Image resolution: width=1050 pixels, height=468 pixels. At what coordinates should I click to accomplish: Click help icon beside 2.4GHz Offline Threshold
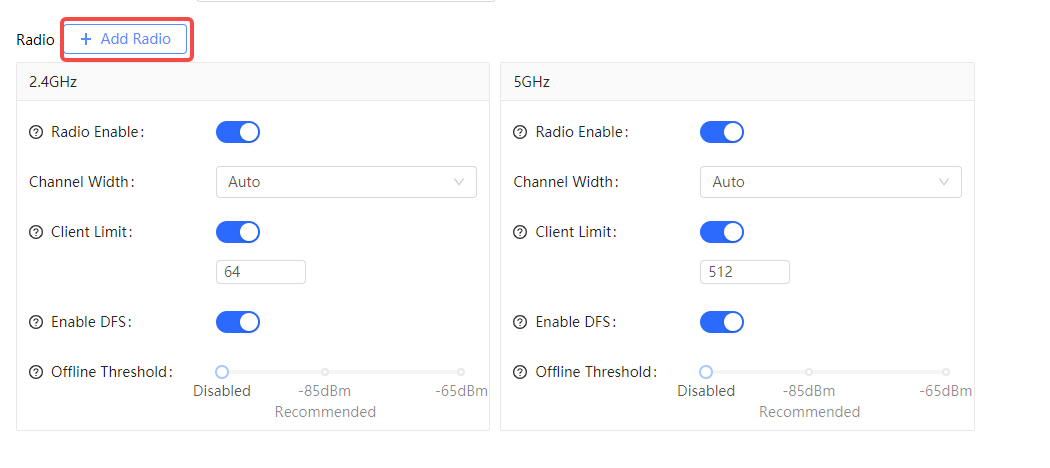coord(37,372)
